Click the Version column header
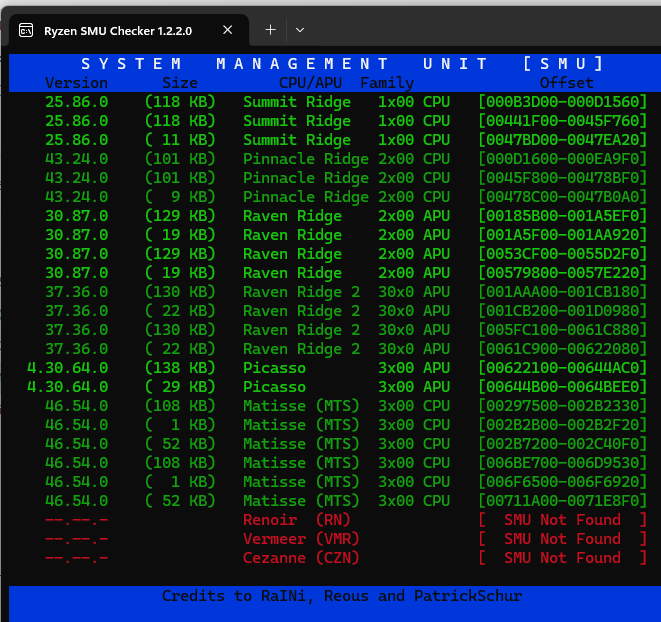This screenshot has width=661, height=622. click(x=76, y=83)
